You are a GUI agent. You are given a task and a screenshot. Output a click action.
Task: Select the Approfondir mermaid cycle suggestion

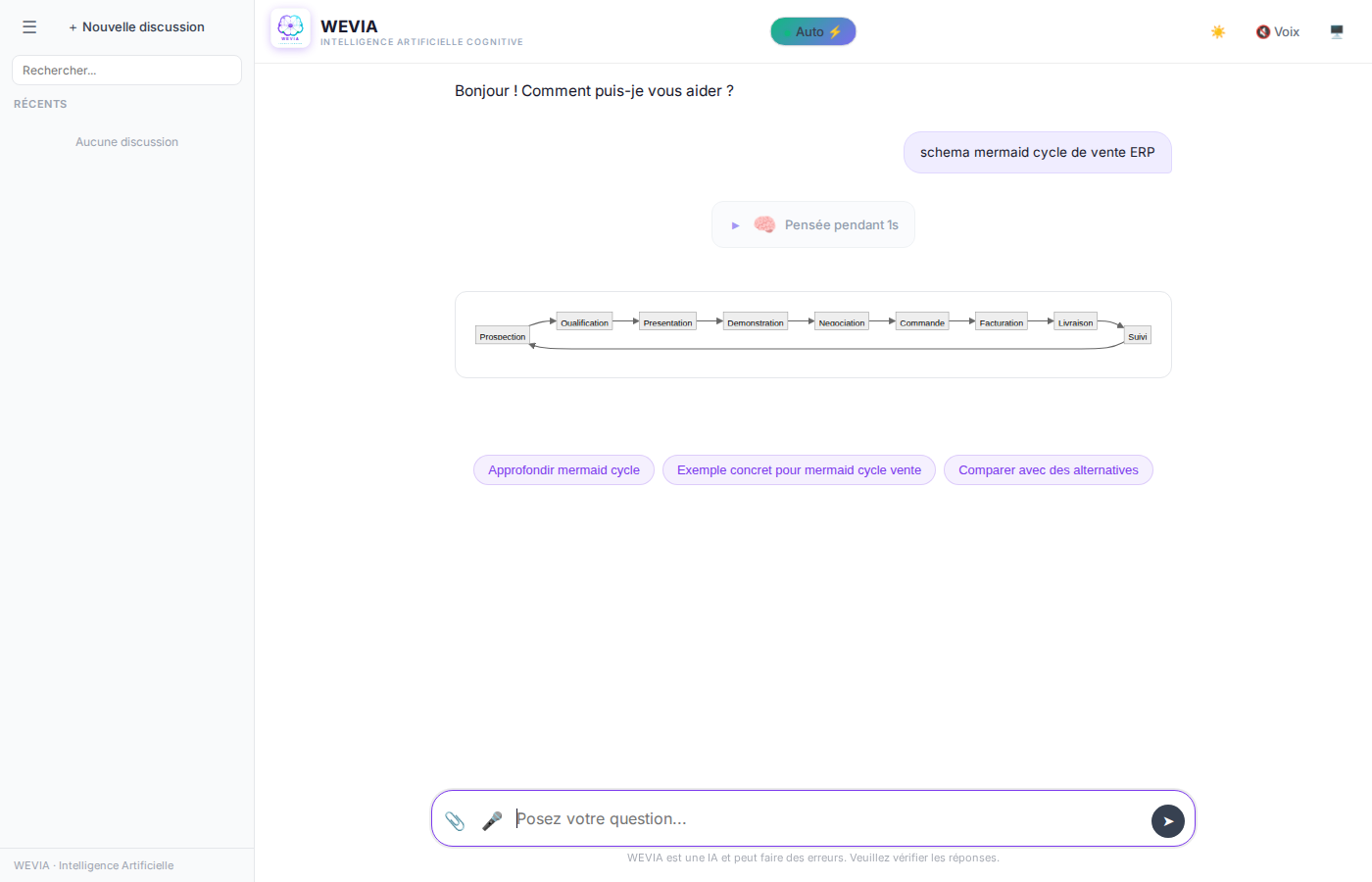(x=563, y=470)
